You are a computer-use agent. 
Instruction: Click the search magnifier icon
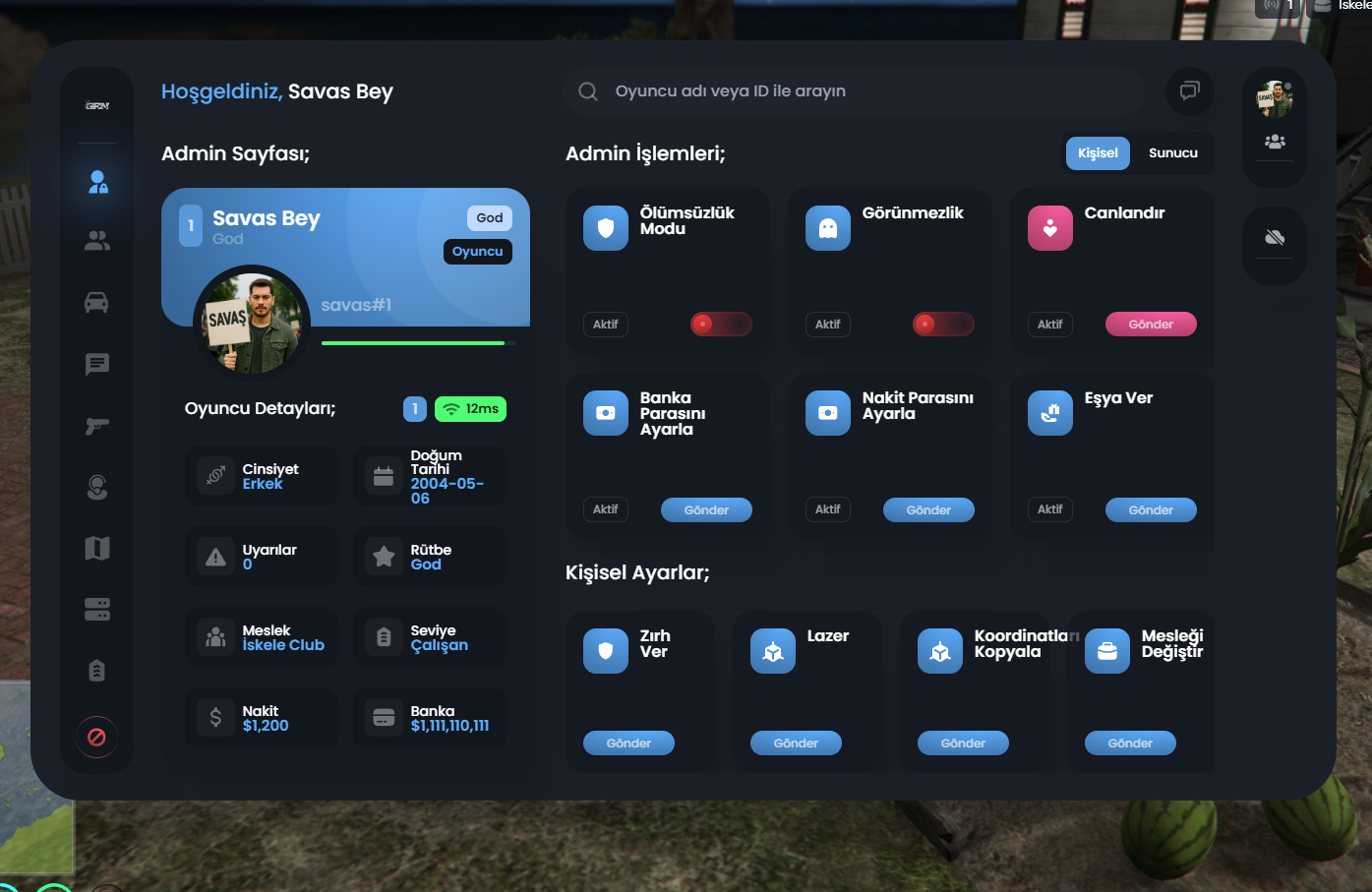[x=588, y=91]
